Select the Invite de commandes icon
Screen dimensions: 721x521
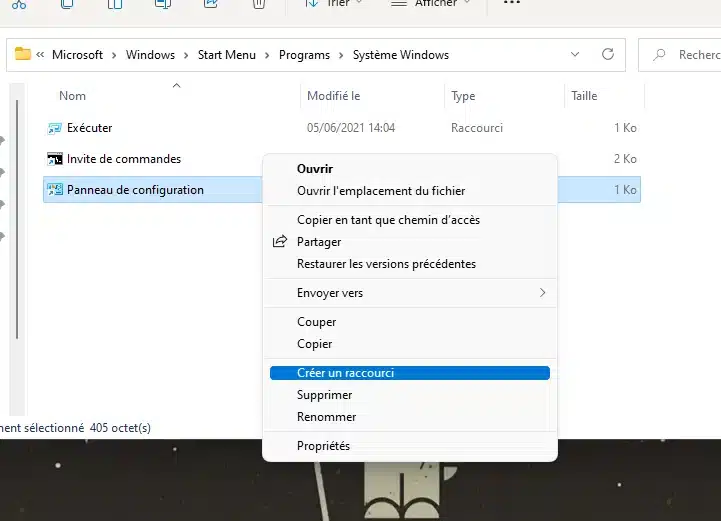coord(55,159)
